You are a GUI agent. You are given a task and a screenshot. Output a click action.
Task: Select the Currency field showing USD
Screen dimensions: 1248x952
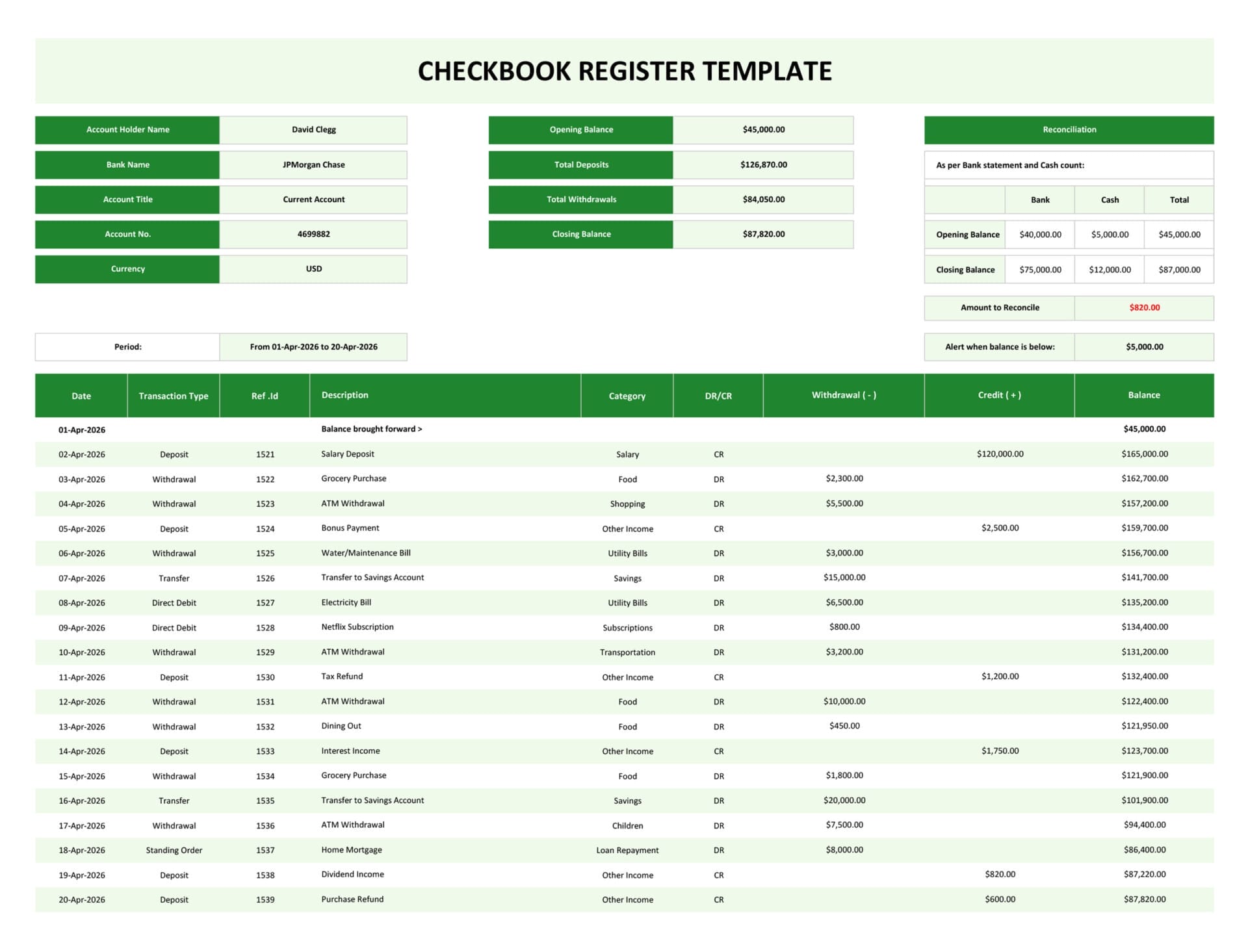point(313,268)
